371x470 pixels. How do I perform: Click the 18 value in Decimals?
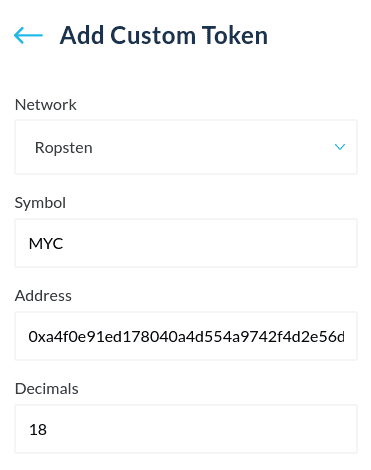(x=38, y=430)
